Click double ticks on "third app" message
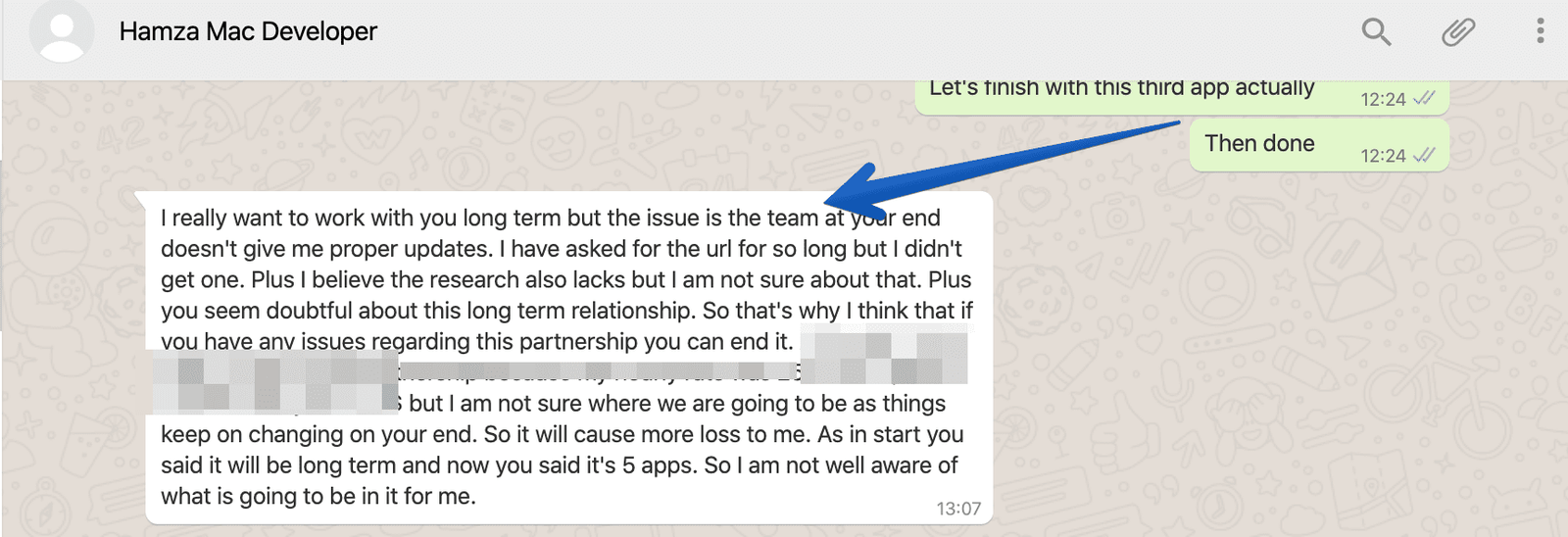 pos(1425,98)
